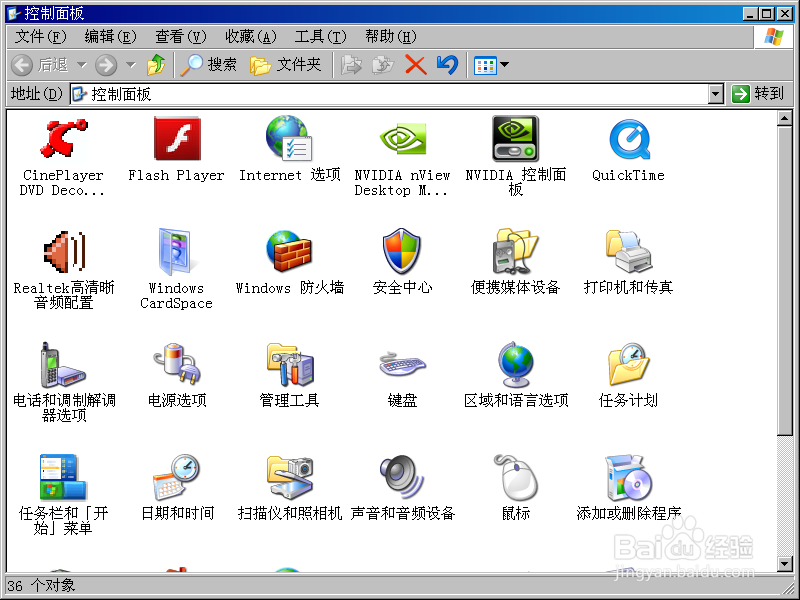This screenshot has width=800, height=600.
Task: Open 日期和时间 icon
Action: (177, 478)
